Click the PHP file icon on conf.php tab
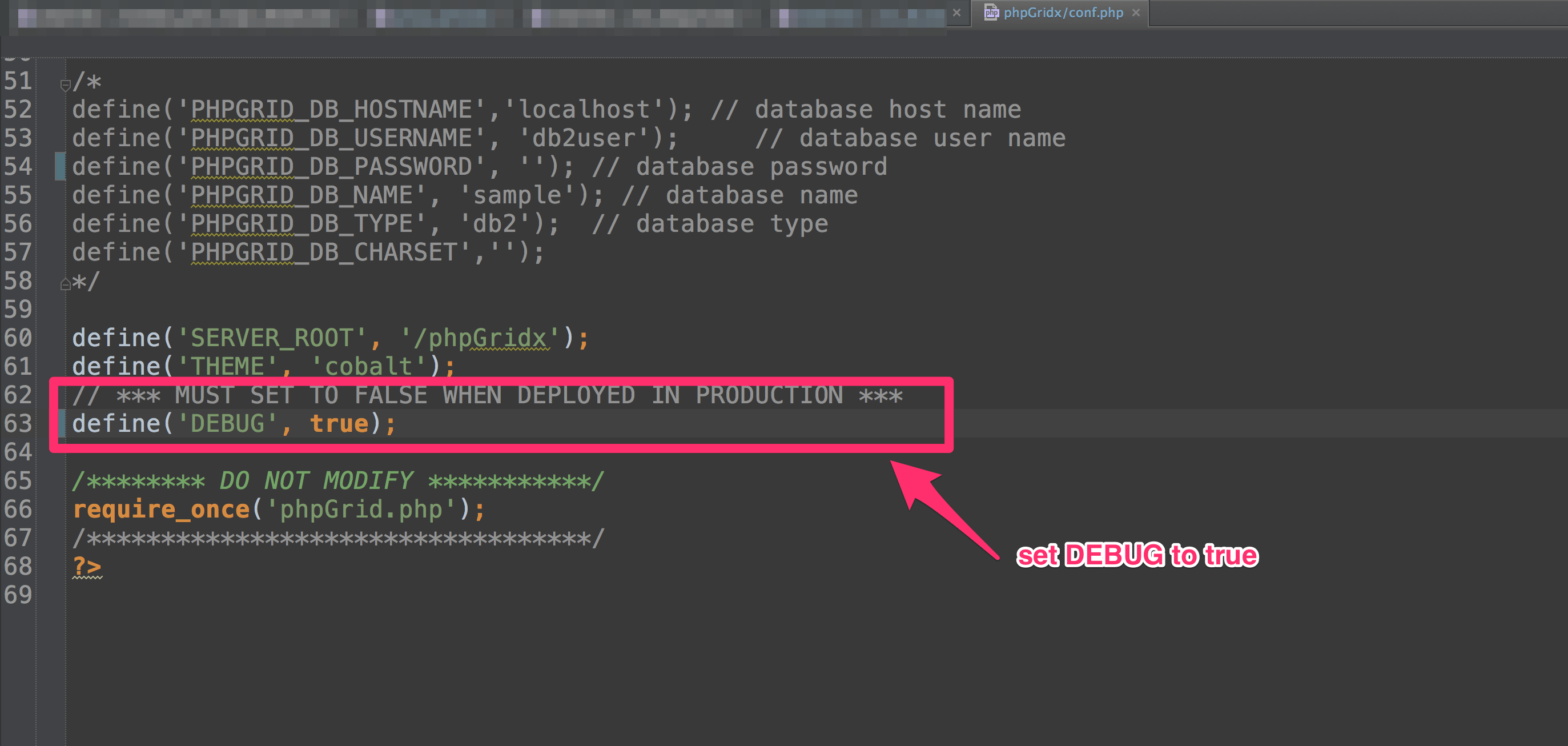This screenshot has height=746, width=1568. click(991, 13)
